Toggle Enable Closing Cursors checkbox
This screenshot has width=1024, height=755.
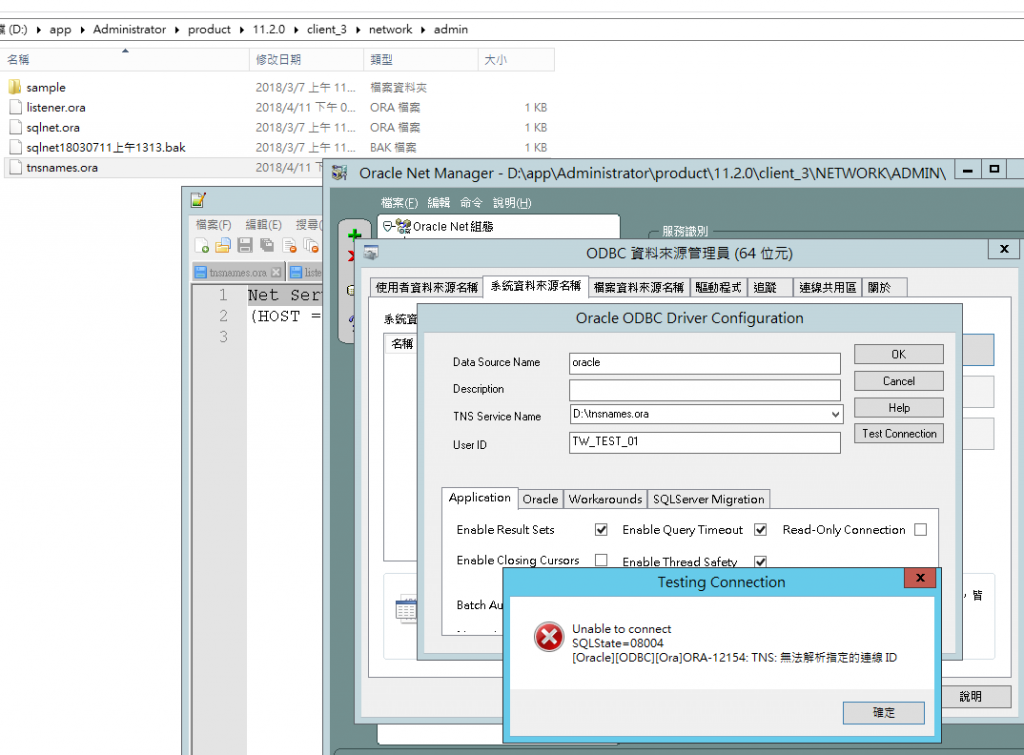click(x=601, y=560)
